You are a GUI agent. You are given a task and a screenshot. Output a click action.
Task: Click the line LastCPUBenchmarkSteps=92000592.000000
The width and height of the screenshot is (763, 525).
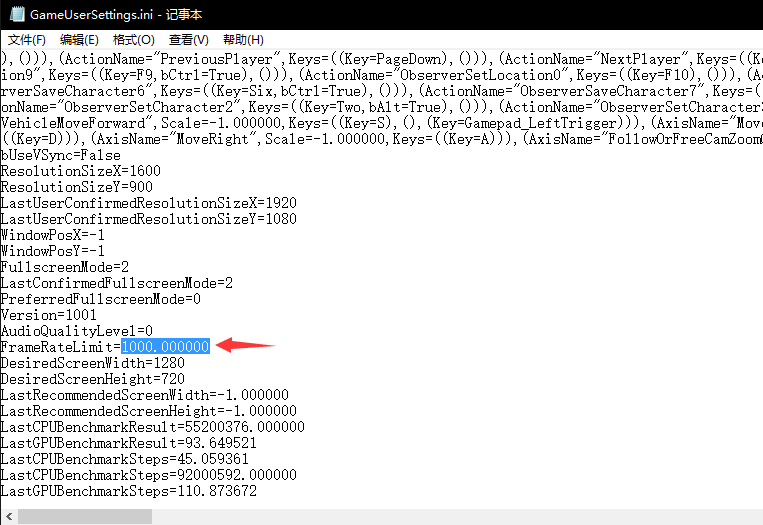148,475
